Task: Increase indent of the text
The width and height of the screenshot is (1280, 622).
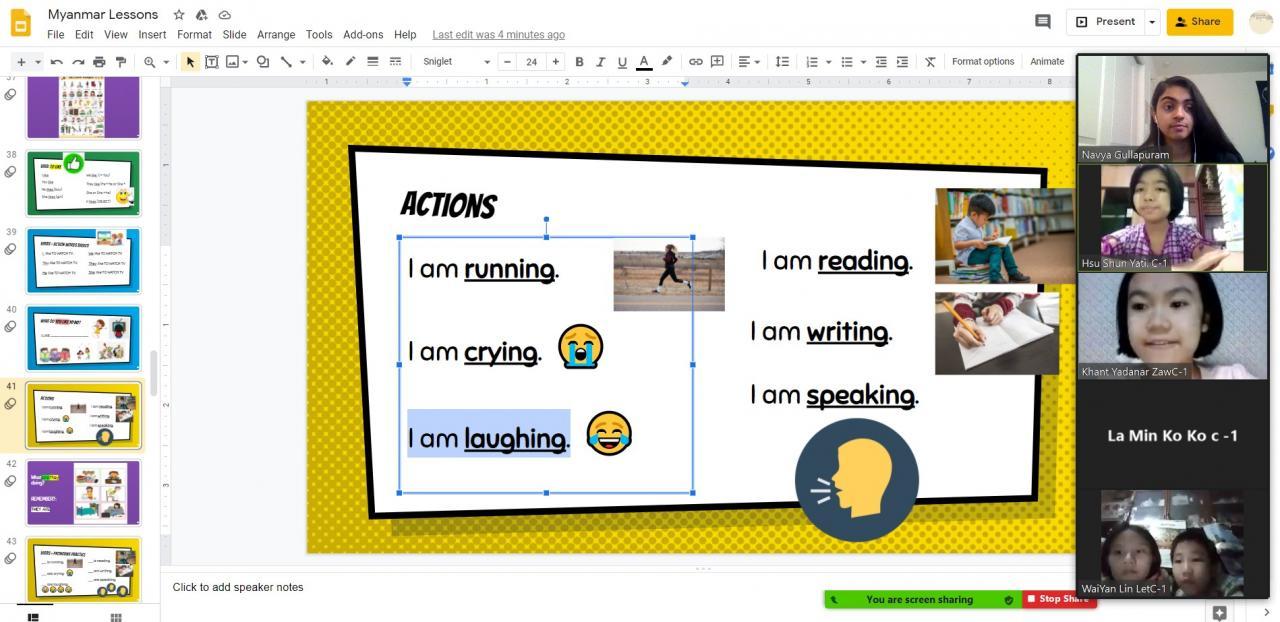Action: click(902, 62)
